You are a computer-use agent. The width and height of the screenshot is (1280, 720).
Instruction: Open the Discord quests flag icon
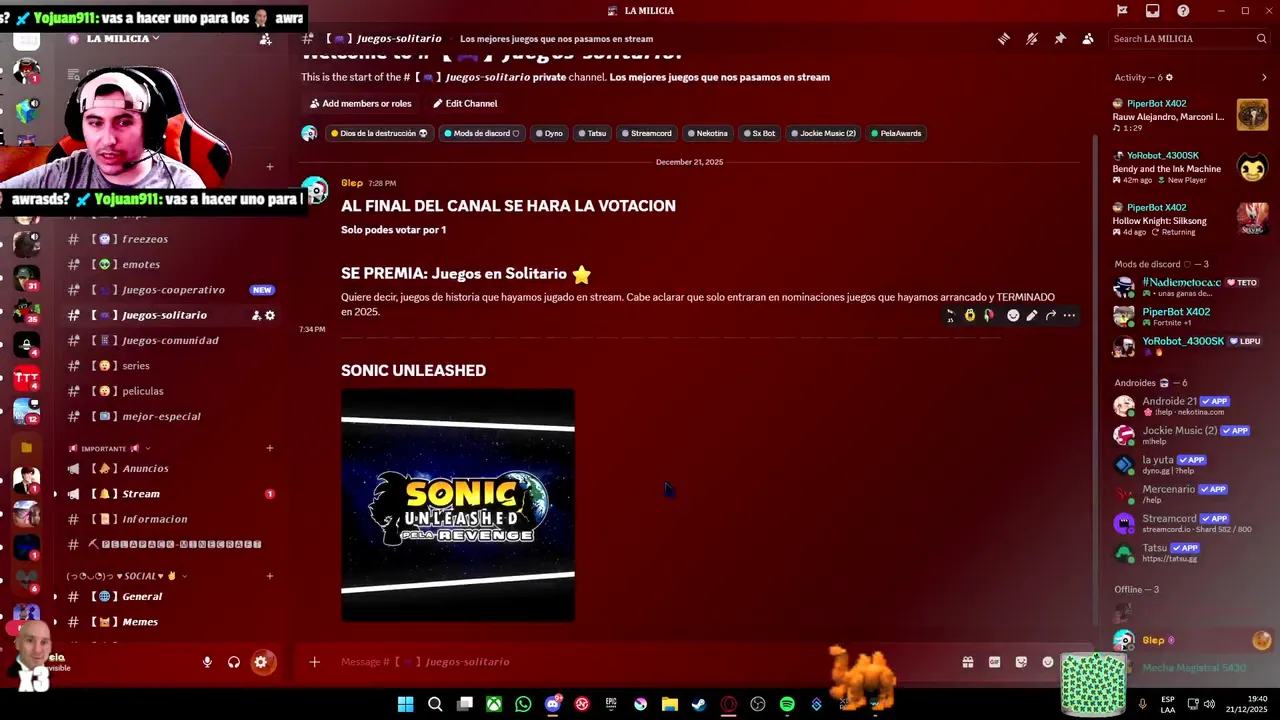point(1122,11)
